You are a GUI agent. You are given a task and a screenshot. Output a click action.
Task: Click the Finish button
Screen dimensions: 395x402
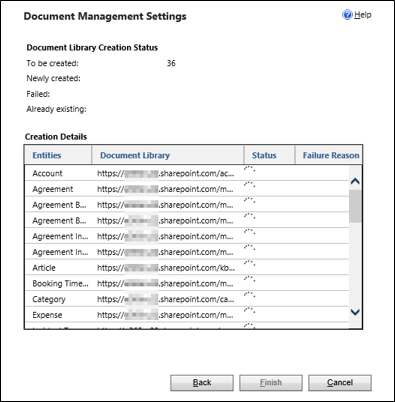[x=271, y=383]
